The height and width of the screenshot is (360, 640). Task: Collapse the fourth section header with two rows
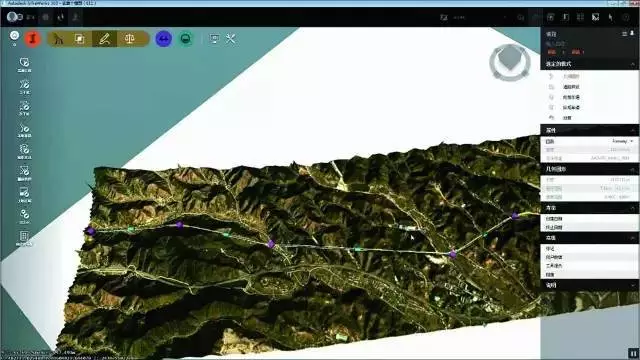633,208
